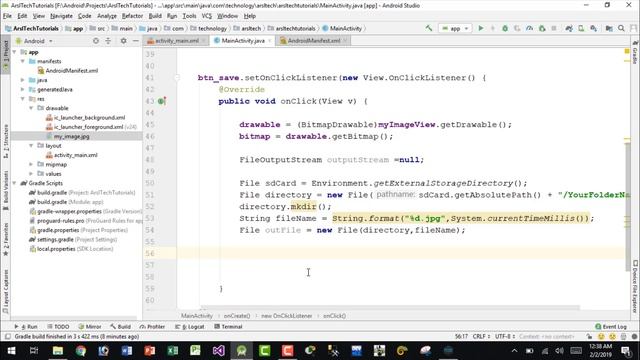Open the Build menu

[x=155, y=16]
